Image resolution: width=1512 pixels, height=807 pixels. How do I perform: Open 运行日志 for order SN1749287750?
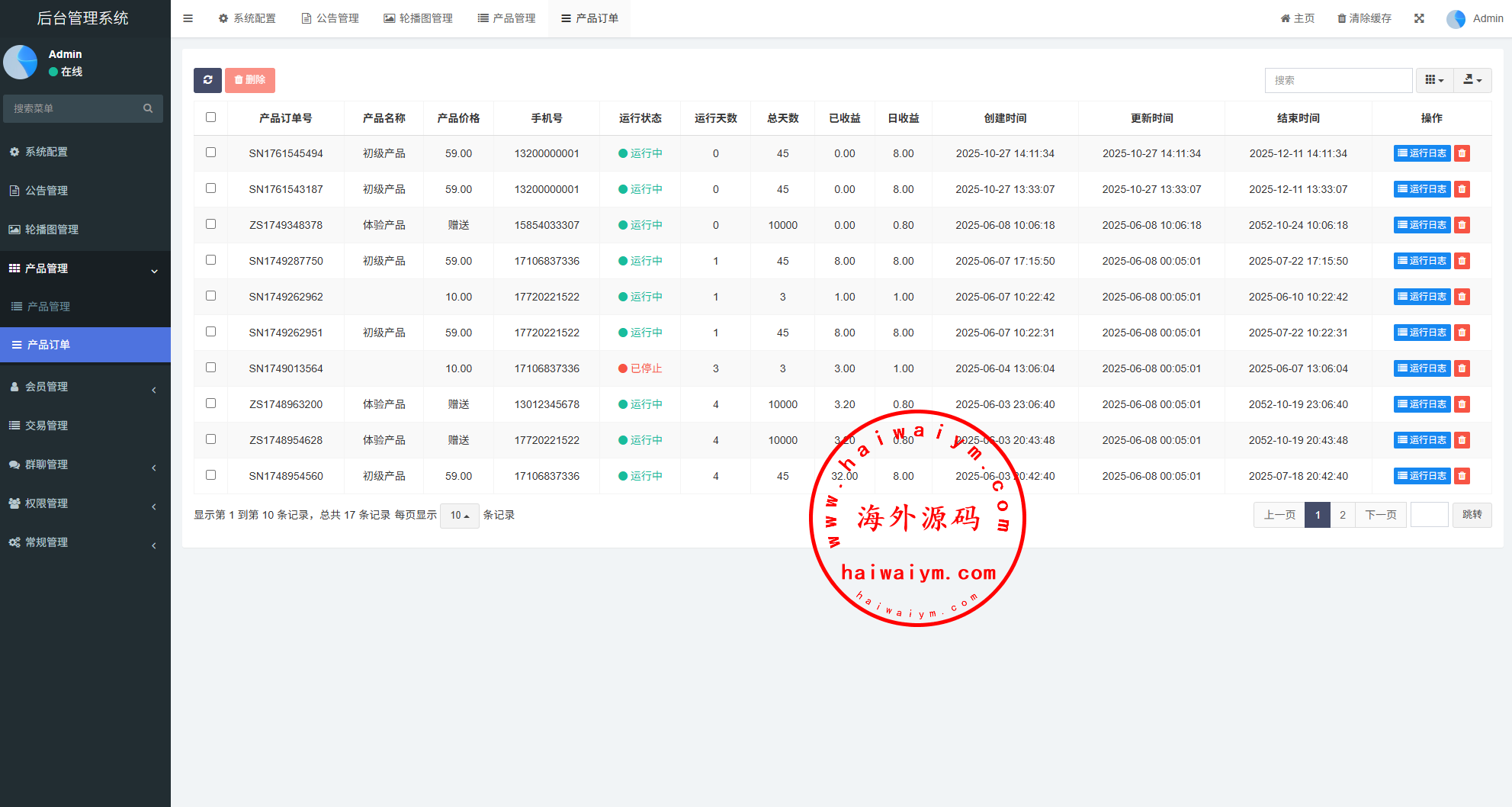(x=1421, y=261)
